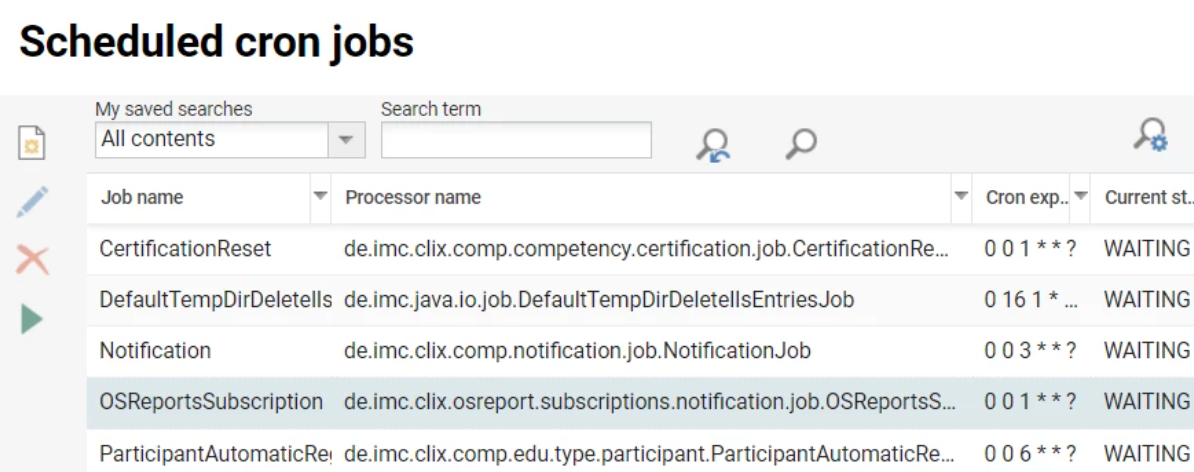Screen dimensions: 1194x472
Task: Open the advanced search settings icon
Action: click(1150, 135)
